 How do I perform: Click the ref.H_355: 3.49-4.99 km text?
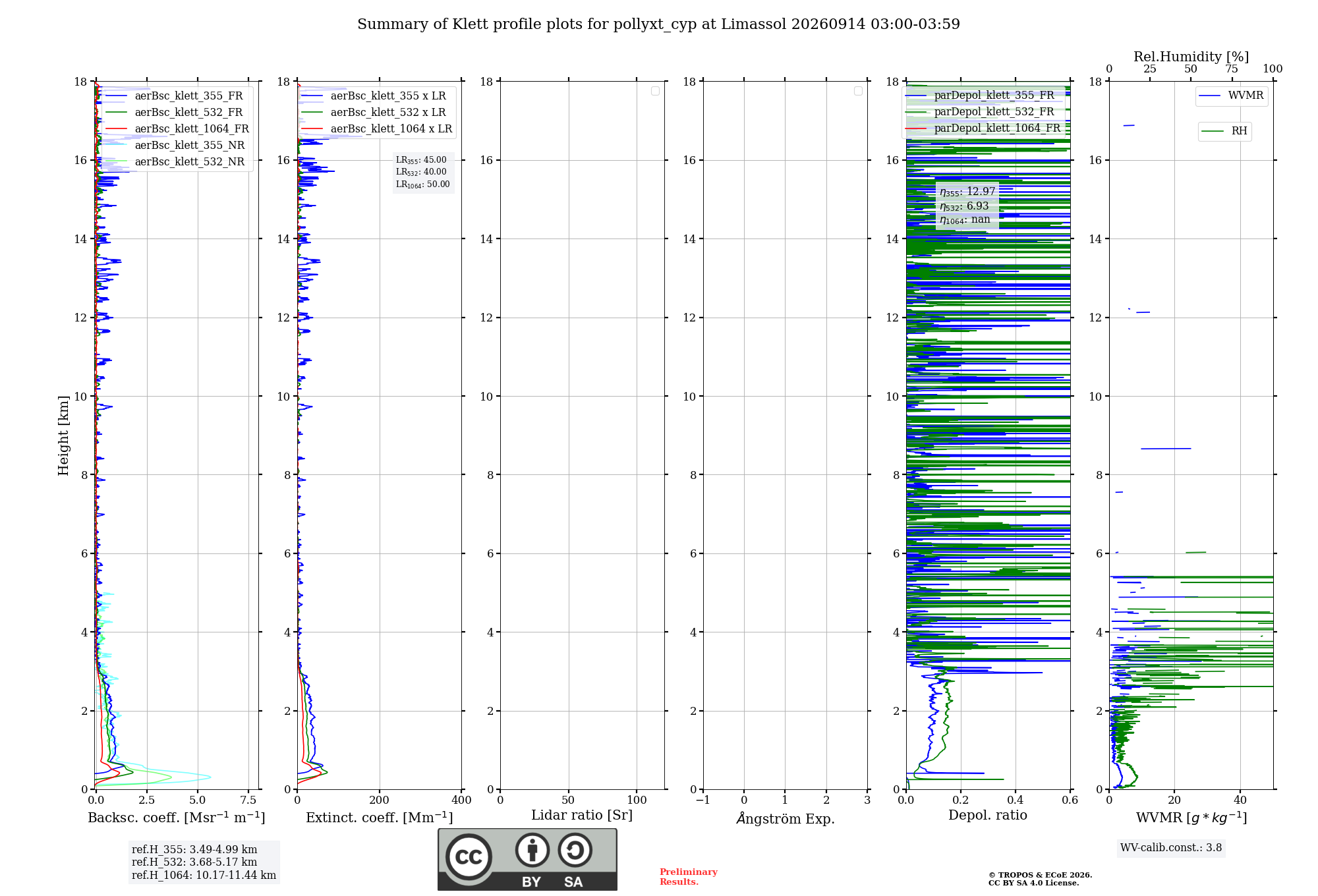click(194, 850)
